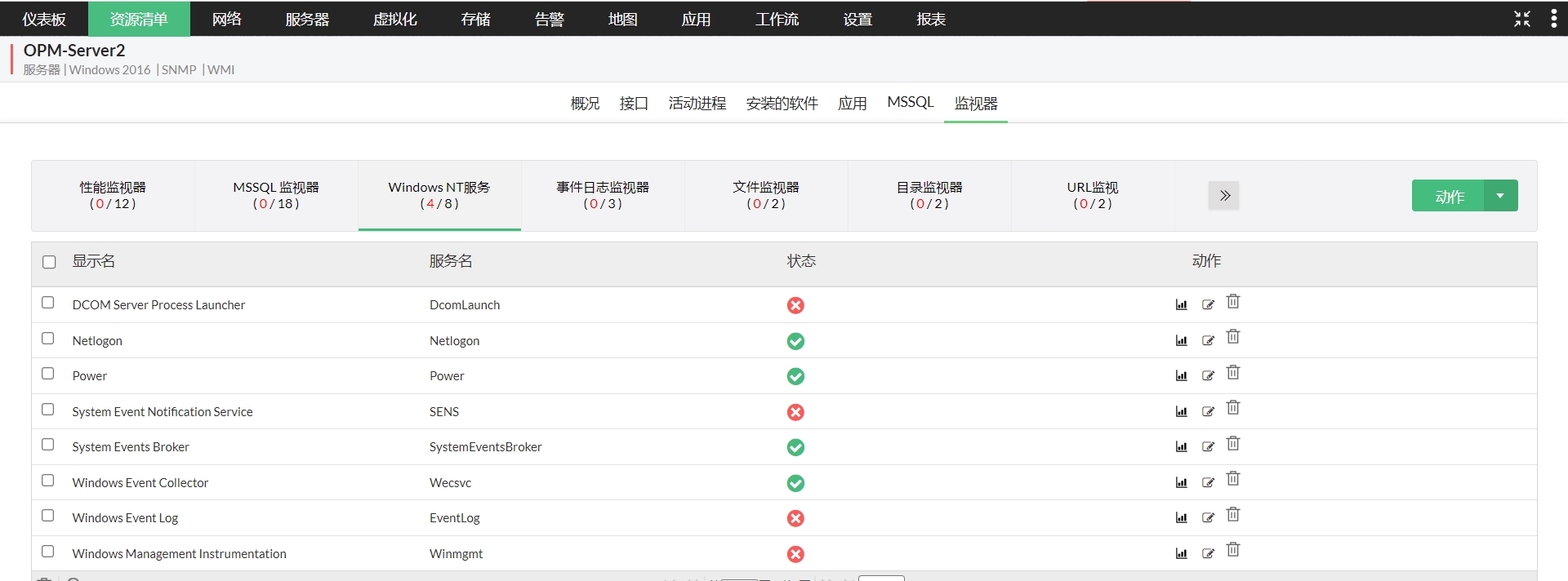The height and width of the screenshot is (581, 1568).
Task: Click the green 动作 button
Action: [1449, 196]
